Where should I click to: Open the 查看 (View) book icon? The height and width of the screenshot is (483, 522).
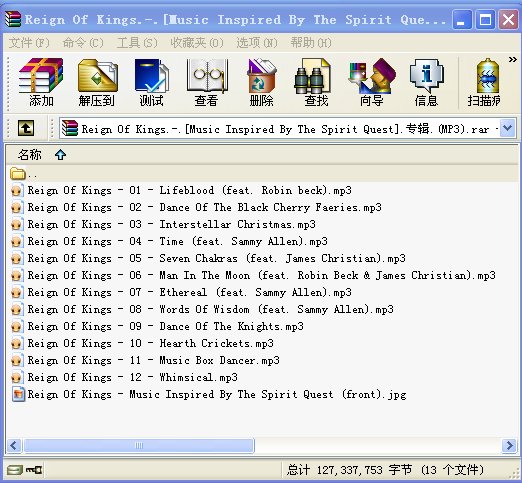207,83
